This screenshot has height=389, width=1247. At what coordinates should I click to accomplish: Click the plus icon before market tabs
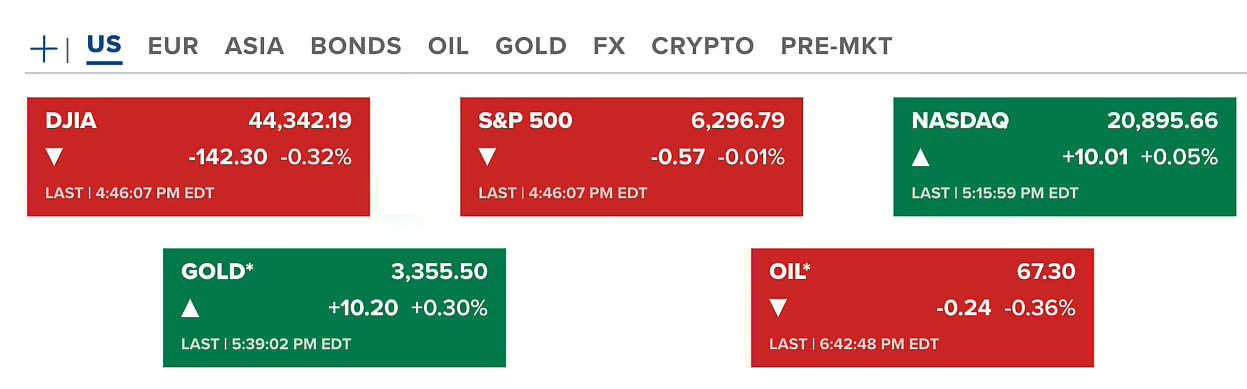[x=44, y=48]
